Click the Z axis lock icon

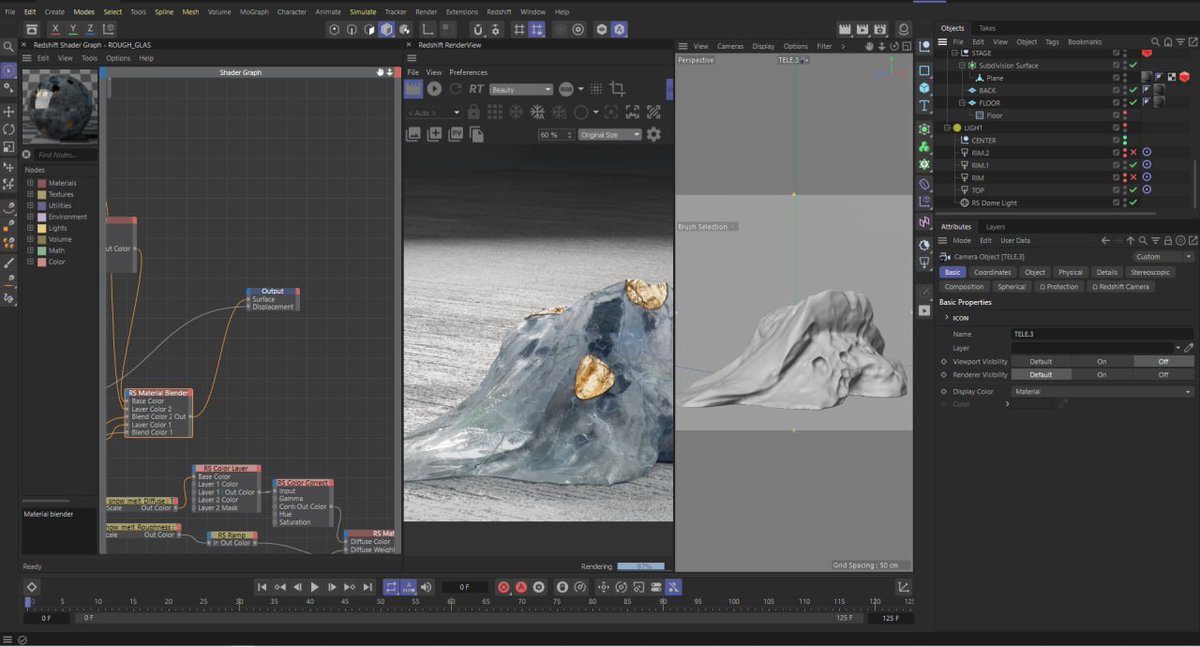[x=91, y=29]
